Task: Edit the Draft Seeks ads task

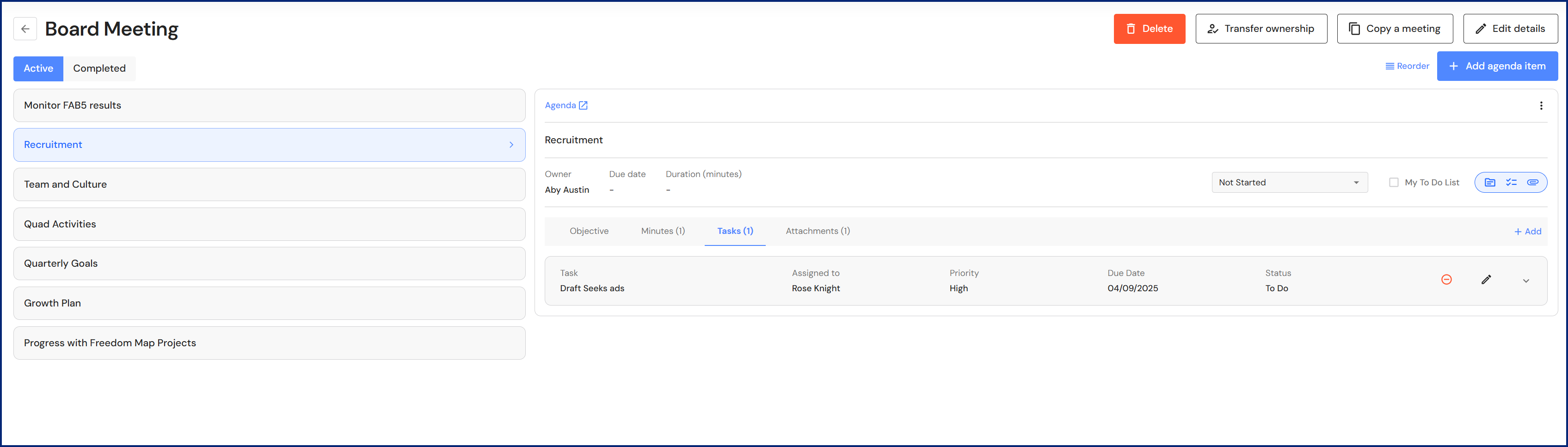Action: click(1486, 280)
